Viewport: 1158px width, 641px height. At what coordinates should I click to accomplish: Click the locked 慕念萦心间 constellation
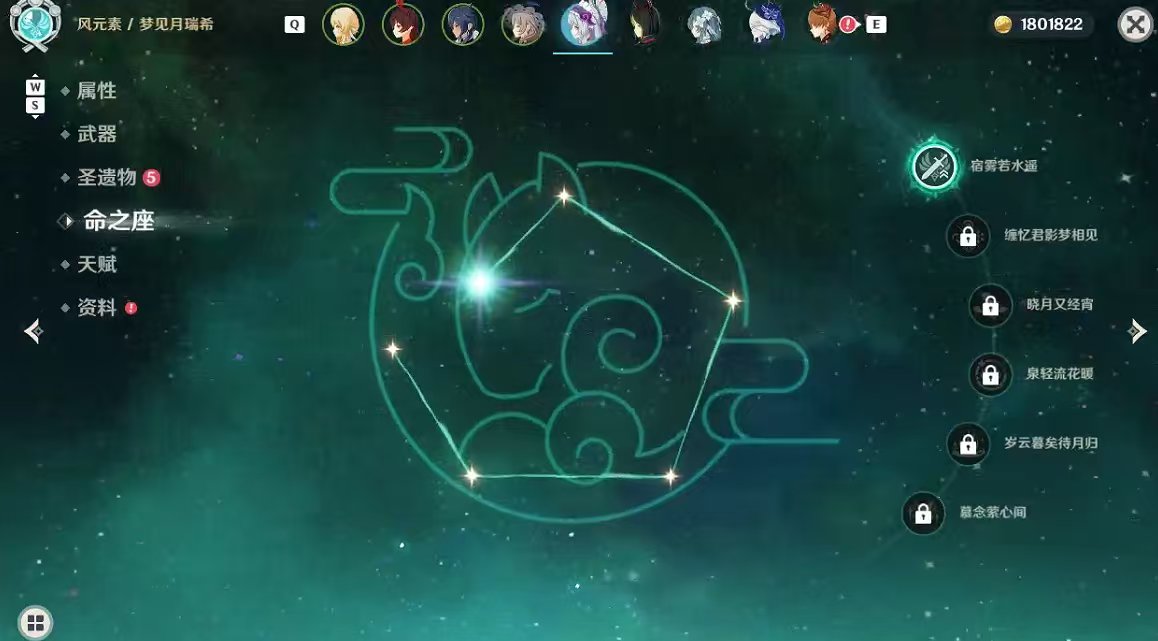click(x=923, y=513)
